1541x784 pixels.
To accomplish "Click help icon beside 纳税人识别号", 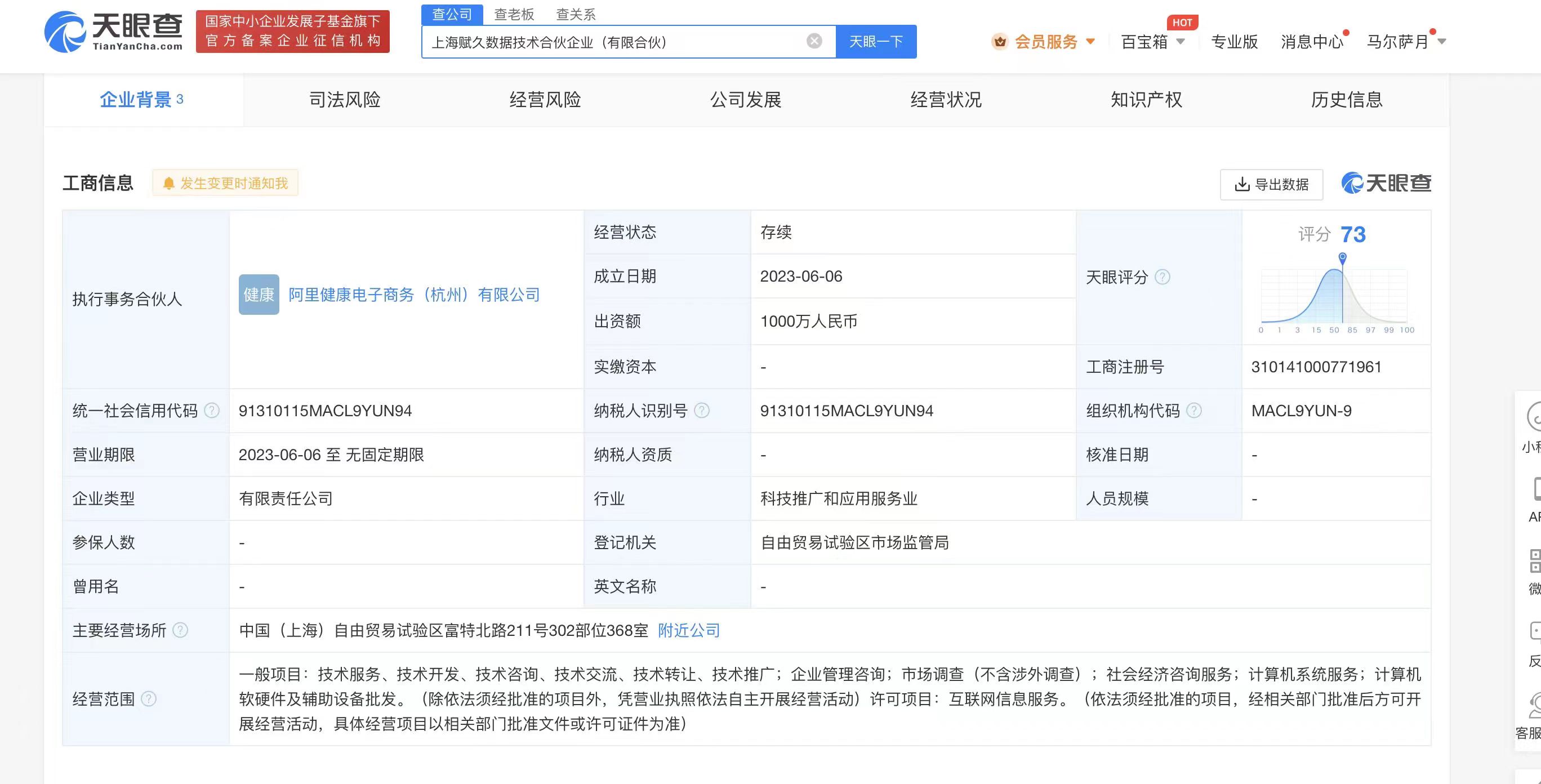I will pos(702,411).
